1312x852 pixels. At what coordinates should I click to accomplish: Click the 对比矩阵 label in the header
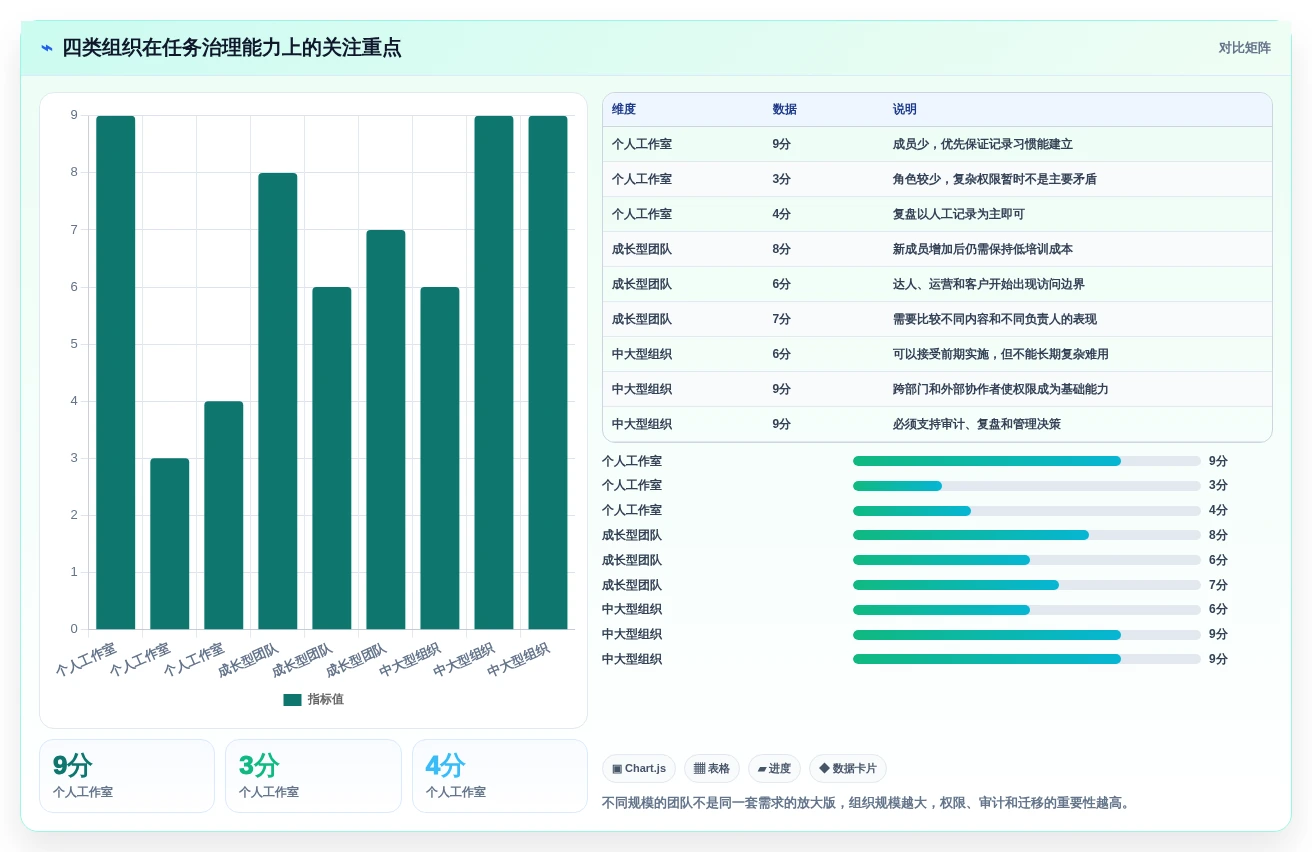1244,48
